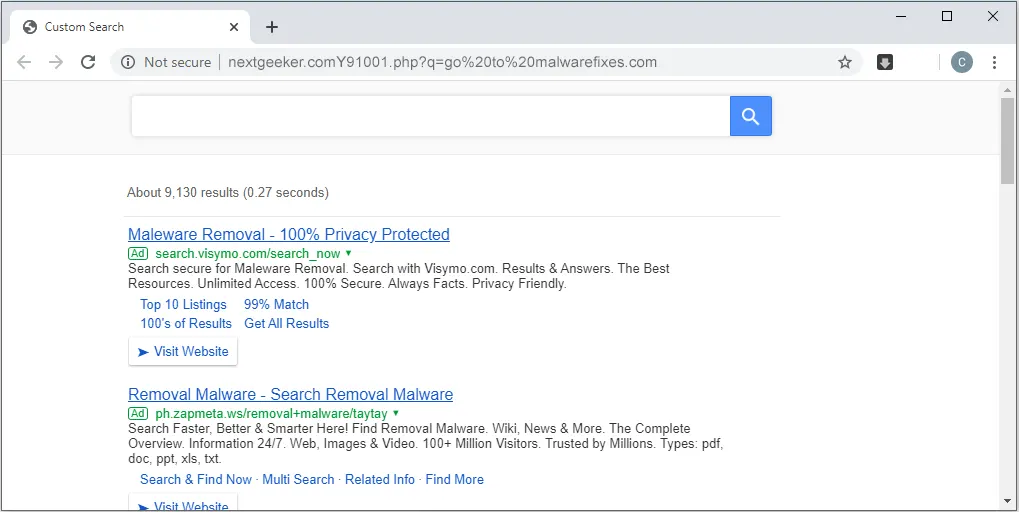Click the Ad badge next to ph.zapmeta.ws

tap(138, 413)
